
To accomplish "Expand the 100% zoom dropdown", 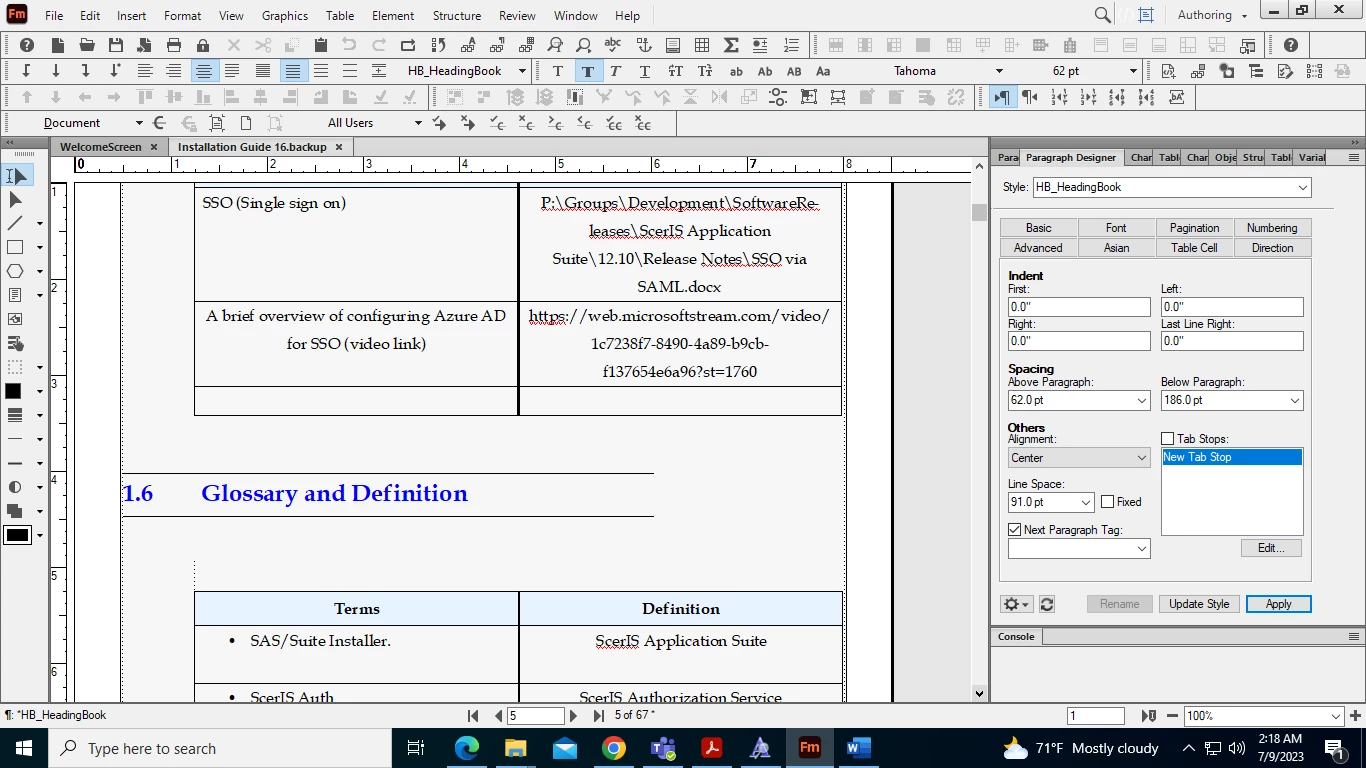I will tap(1336, 716).
